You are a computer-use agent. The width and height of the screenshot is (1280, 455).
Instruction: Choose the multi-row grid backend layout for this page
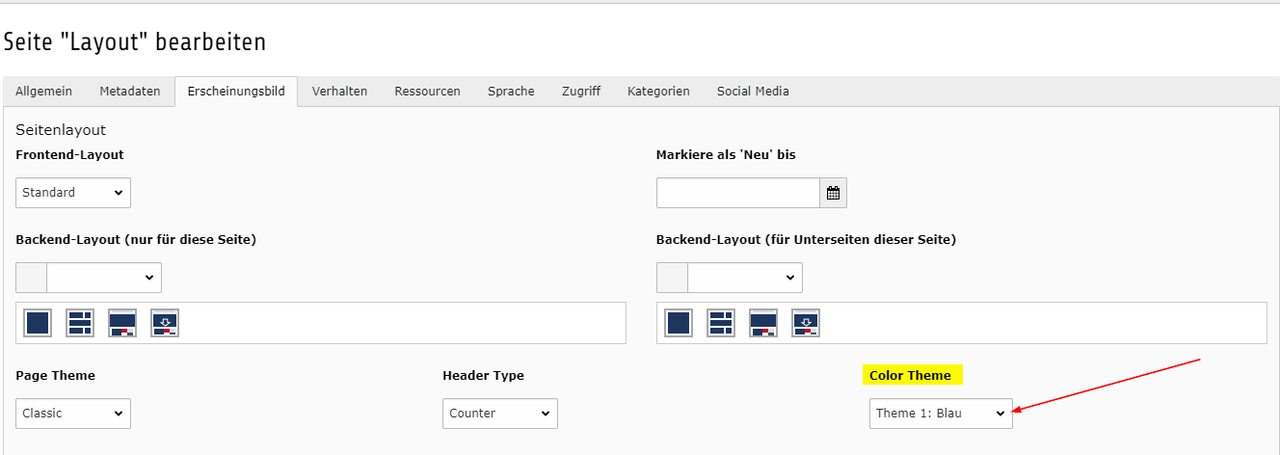pyautogui.click(x=80, y=323)
